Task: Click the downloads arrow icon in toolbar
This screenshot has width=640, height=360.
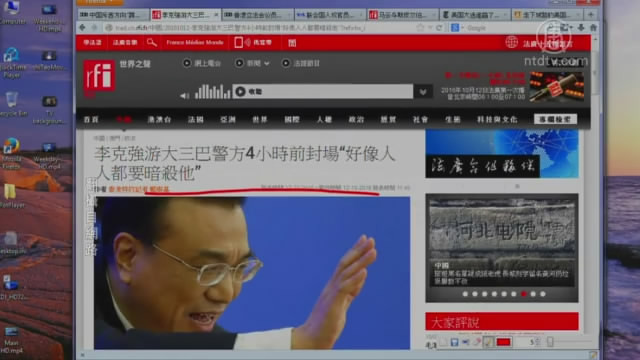Action: (x=581, y=28)
